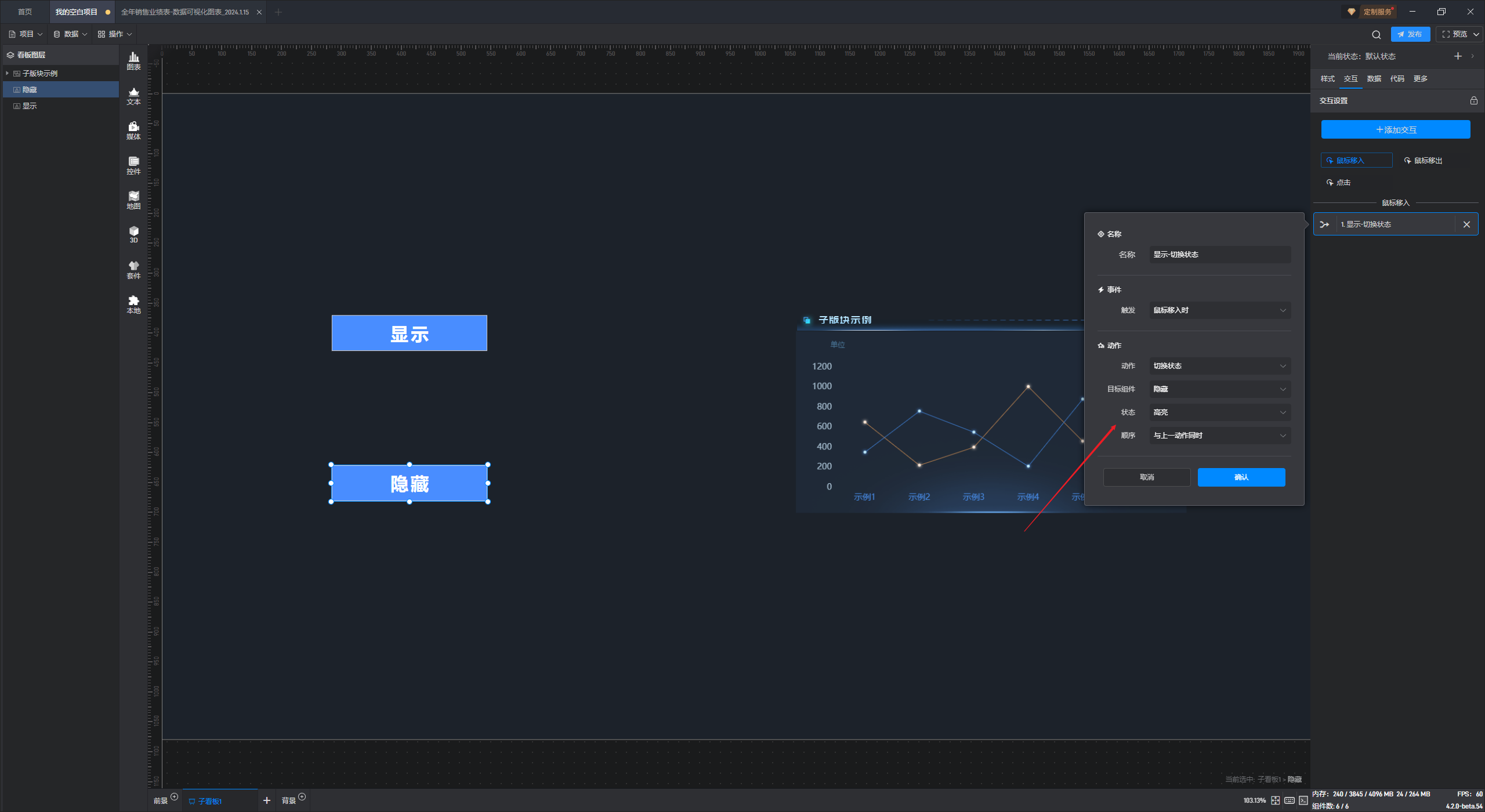The height and width of the screenshot is (812, 1485).
Task: Click the 添加交互 button
Action: pos(1395,130)
